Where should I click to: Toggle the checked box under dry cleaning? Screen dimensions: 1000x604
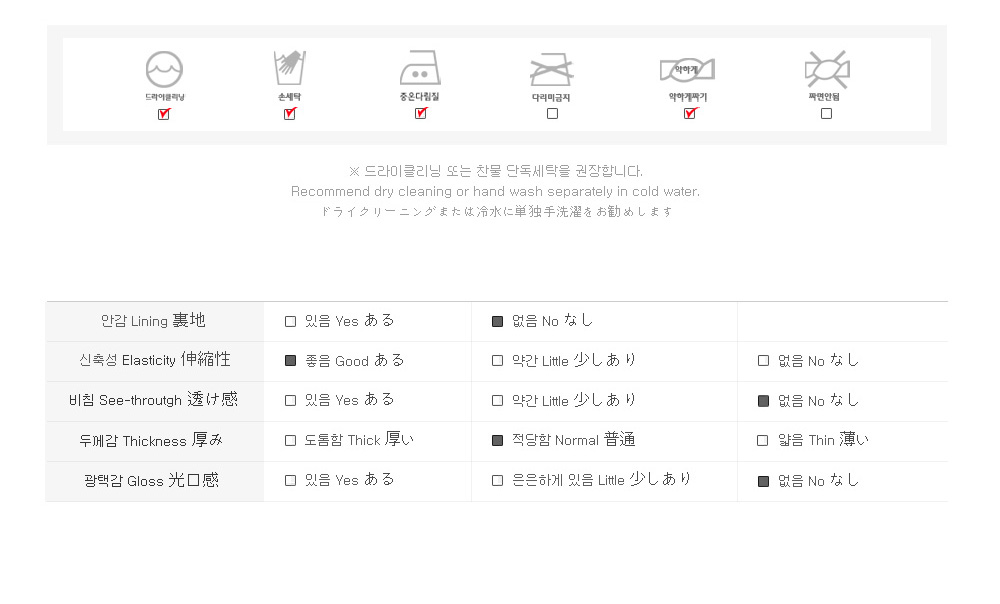pos(164,114)
